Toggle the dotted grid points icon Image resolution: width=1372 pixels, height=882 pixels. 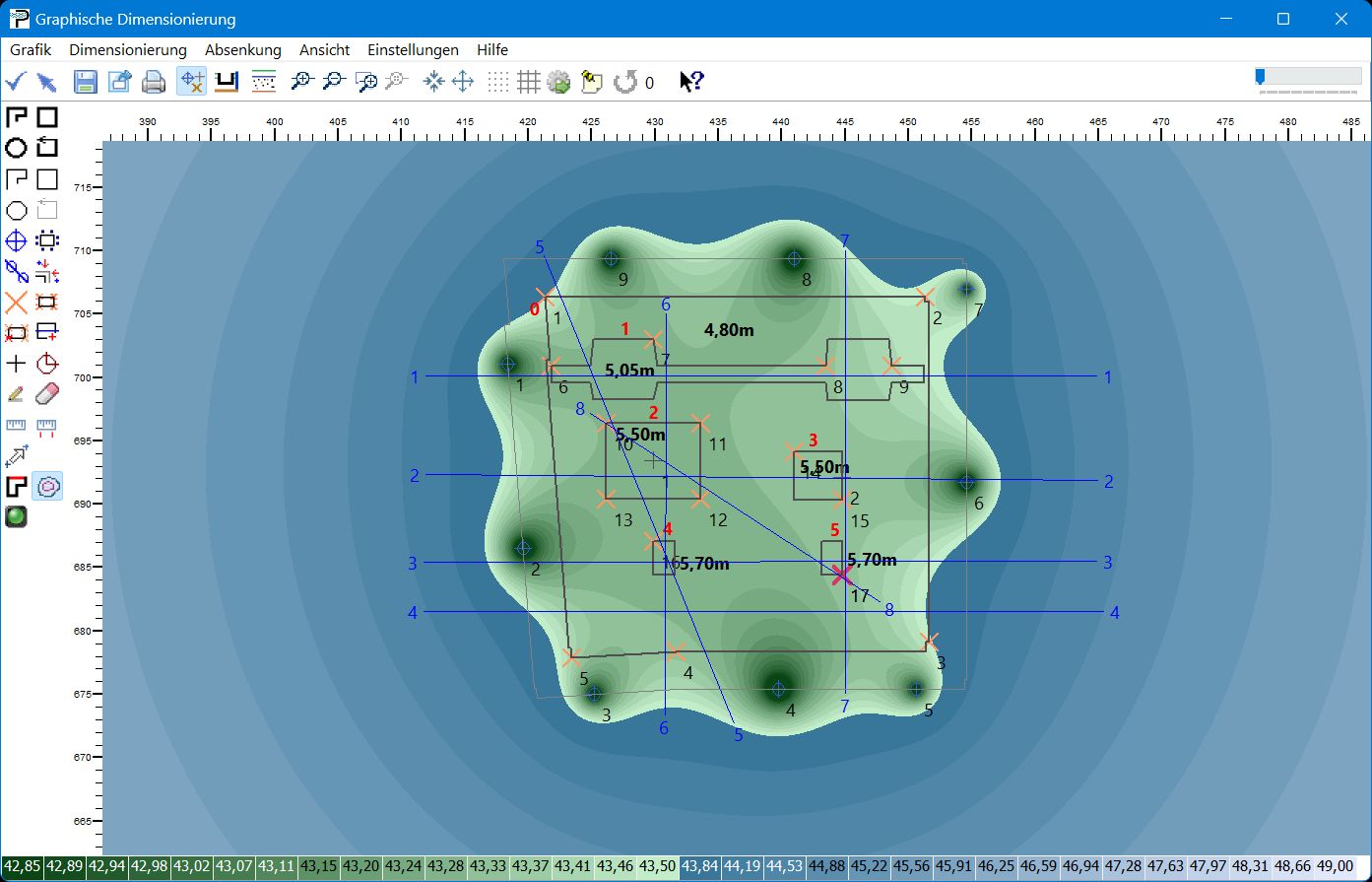[x=499, y=82]
